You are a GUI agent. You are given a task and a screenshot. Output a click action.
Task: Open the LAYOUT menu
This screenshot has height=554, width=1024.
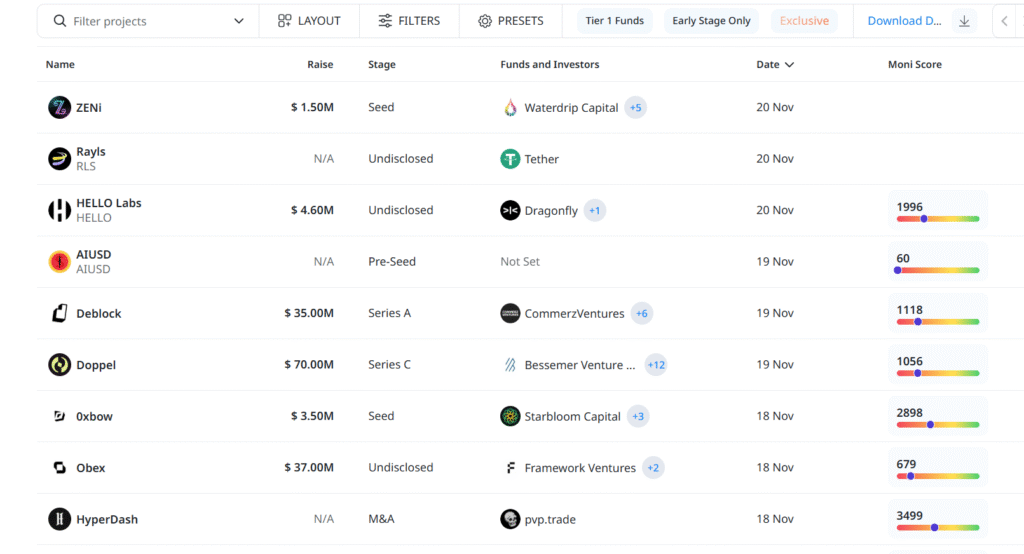(x=309, y=21)
